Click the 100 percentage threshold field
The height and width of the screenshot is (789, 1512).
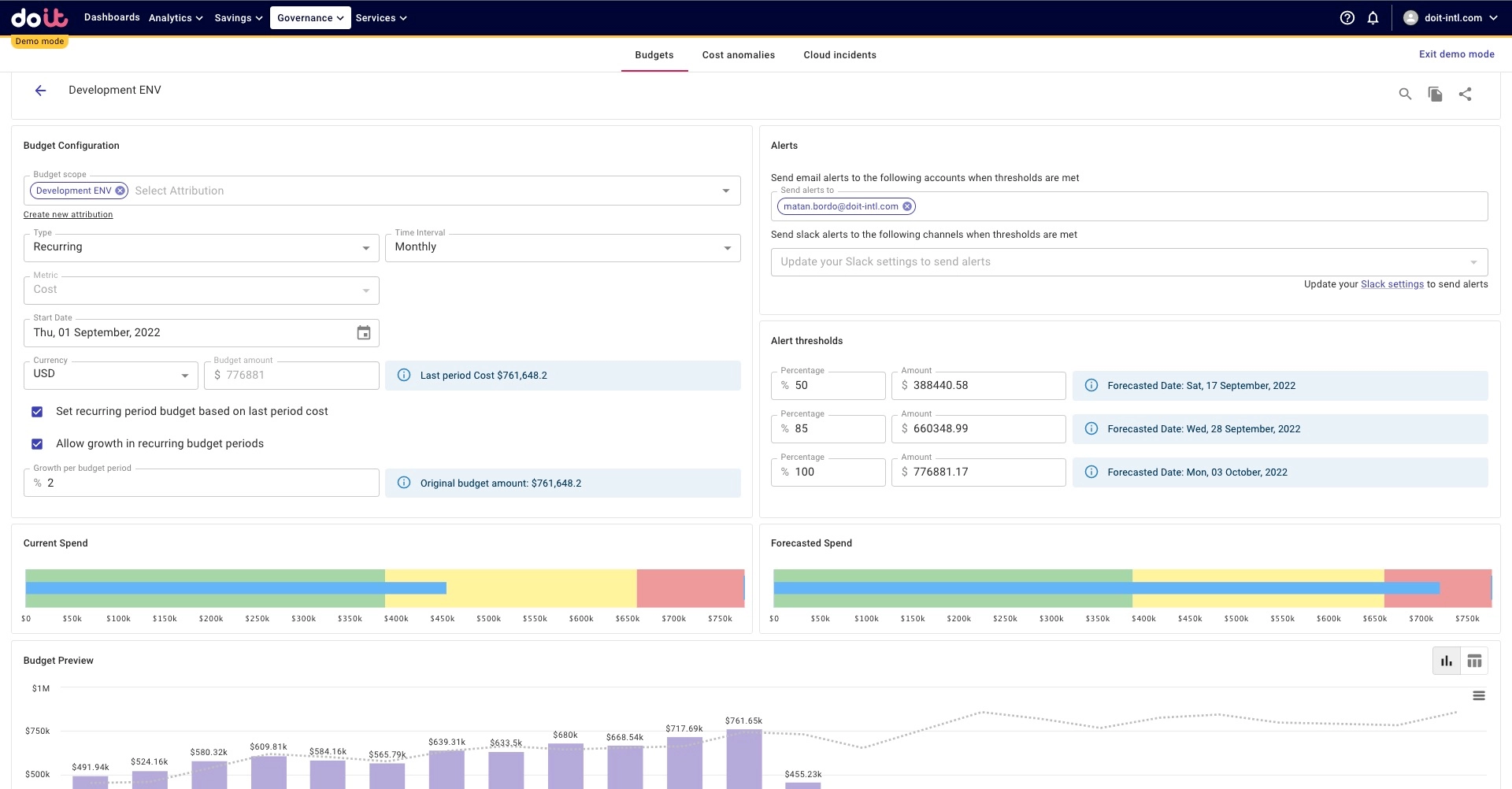(828, 472)
